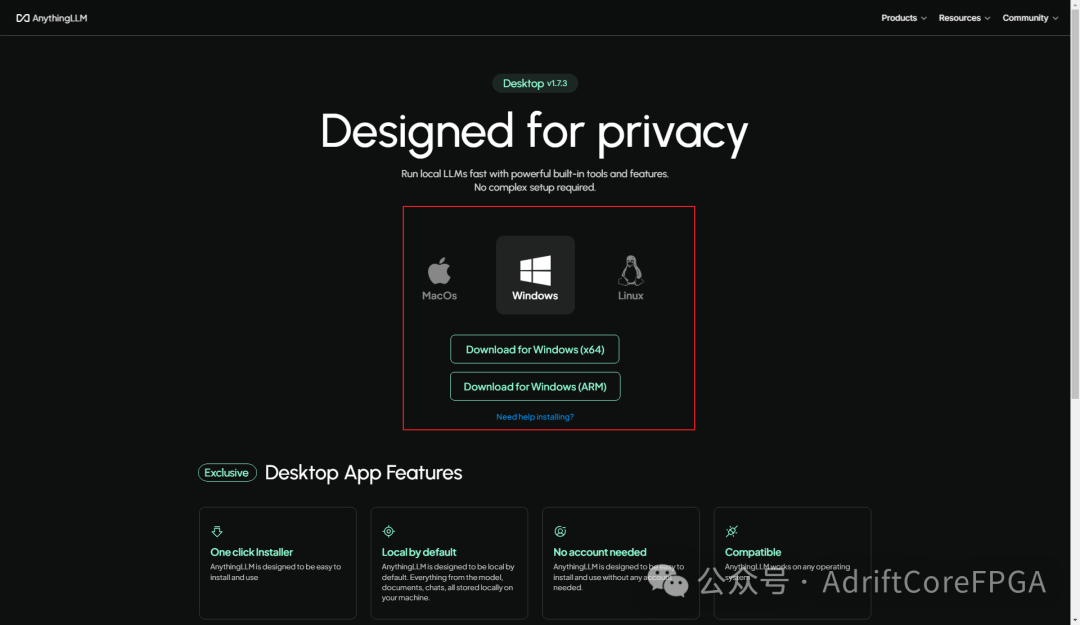Image resolution: width=1080 pixels, height=625 pixels.
Task: Click the 'No complex setup required.' text
Action: (534, 187)
